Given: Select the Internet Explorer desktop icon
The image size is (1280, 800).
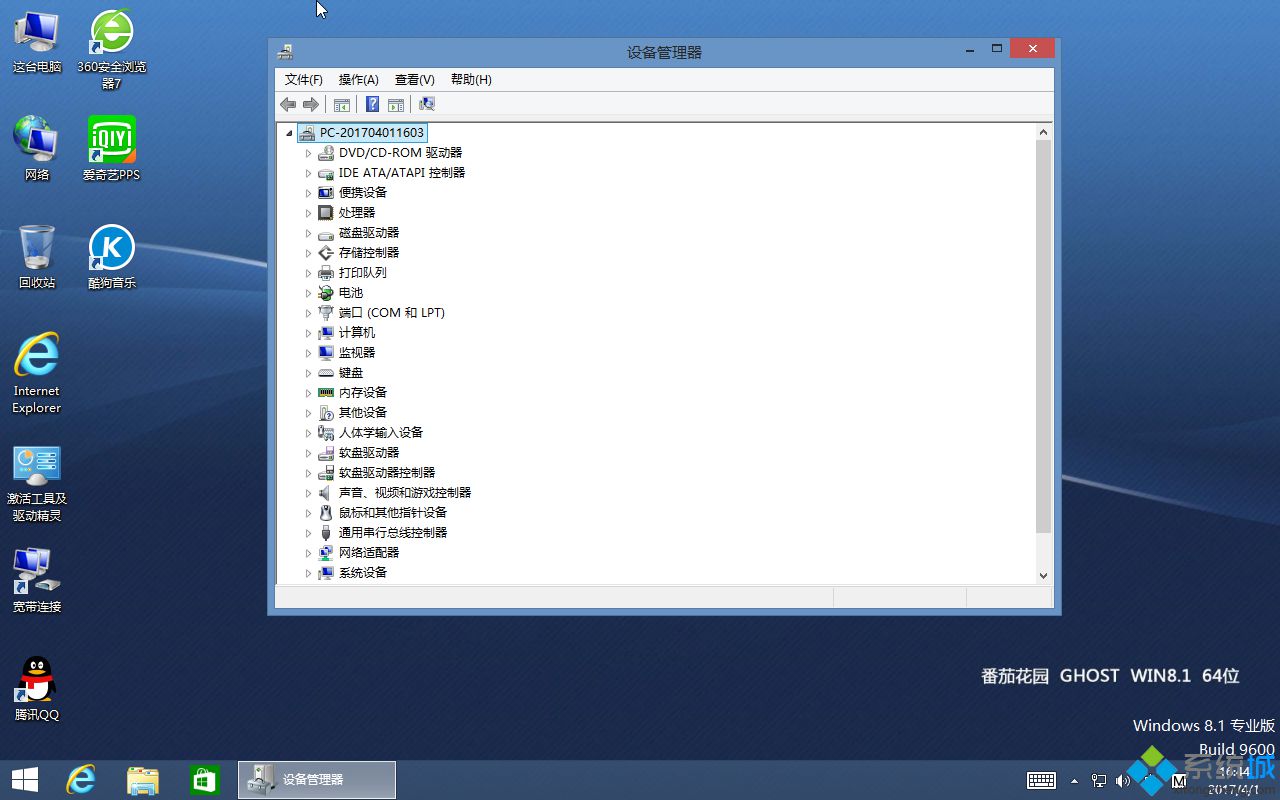Looking at the screenshot, I should click(x=37, y=373).
